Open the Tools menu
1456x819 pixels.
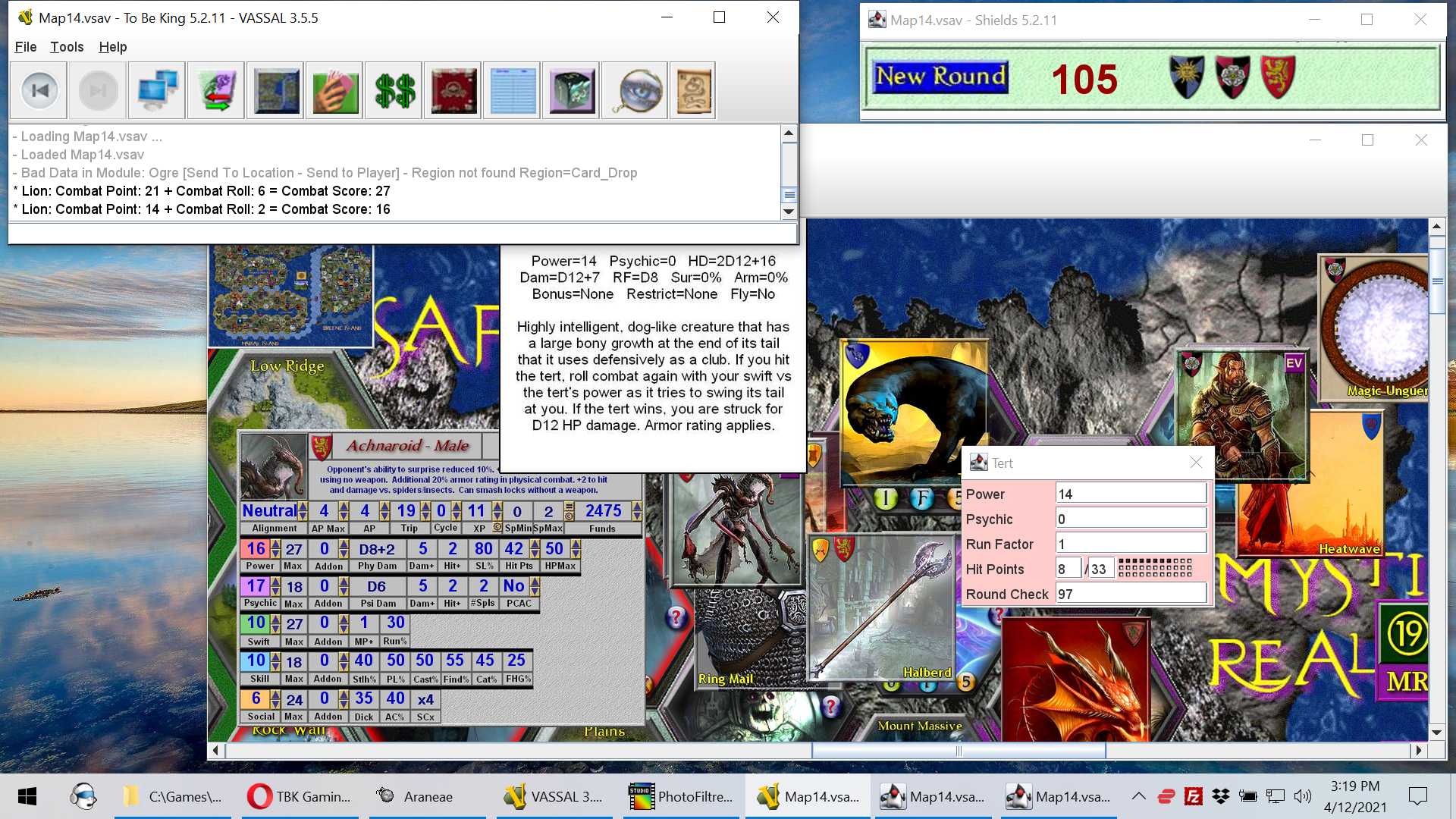click(x=67, y=47)
